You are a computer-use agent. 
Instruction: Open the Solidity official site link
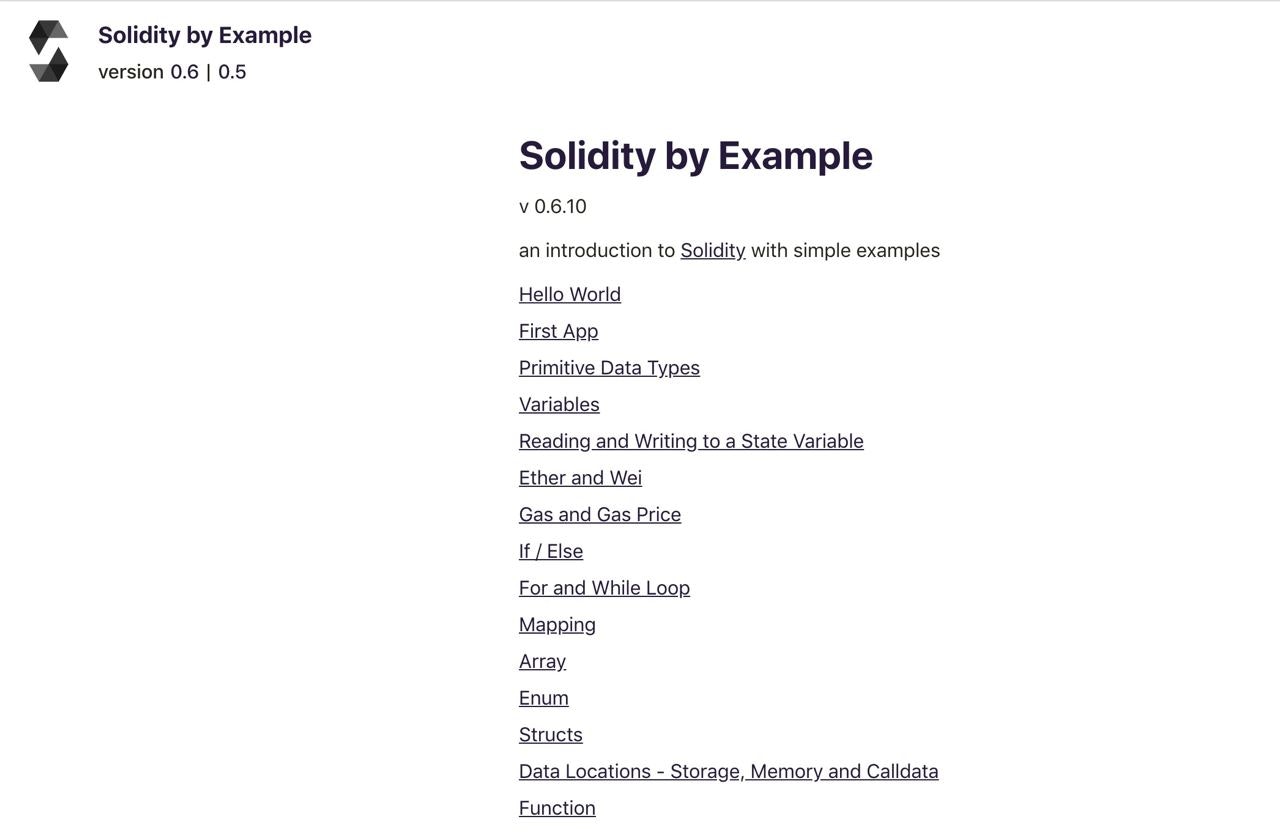coord(712,250)
